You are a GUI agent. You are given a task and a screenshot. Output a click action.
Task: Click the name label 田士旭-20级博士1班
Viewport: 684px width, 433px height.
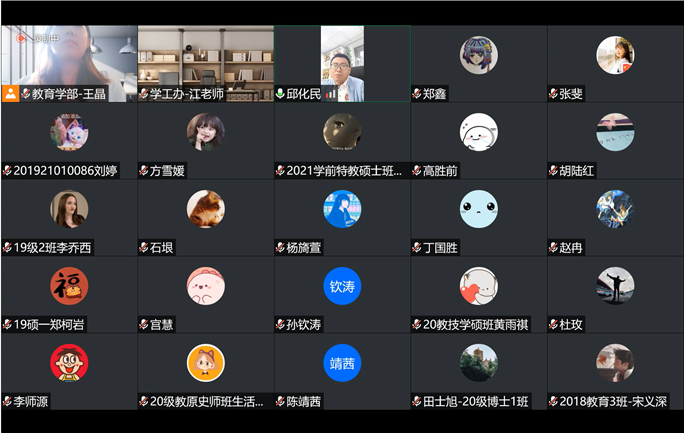coord(476,401)
